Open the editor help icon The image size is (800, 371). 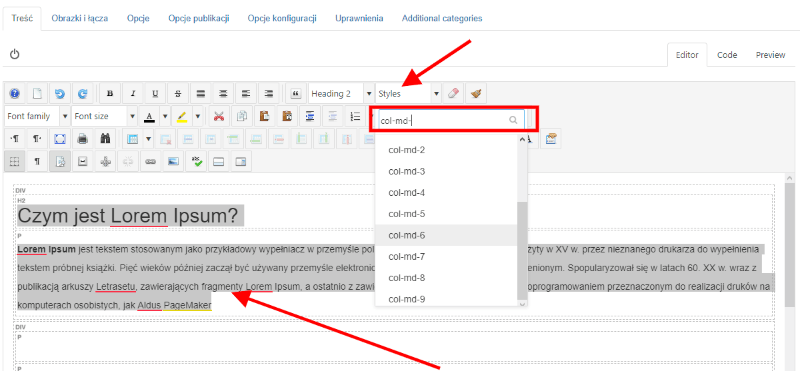click(14, 94)
